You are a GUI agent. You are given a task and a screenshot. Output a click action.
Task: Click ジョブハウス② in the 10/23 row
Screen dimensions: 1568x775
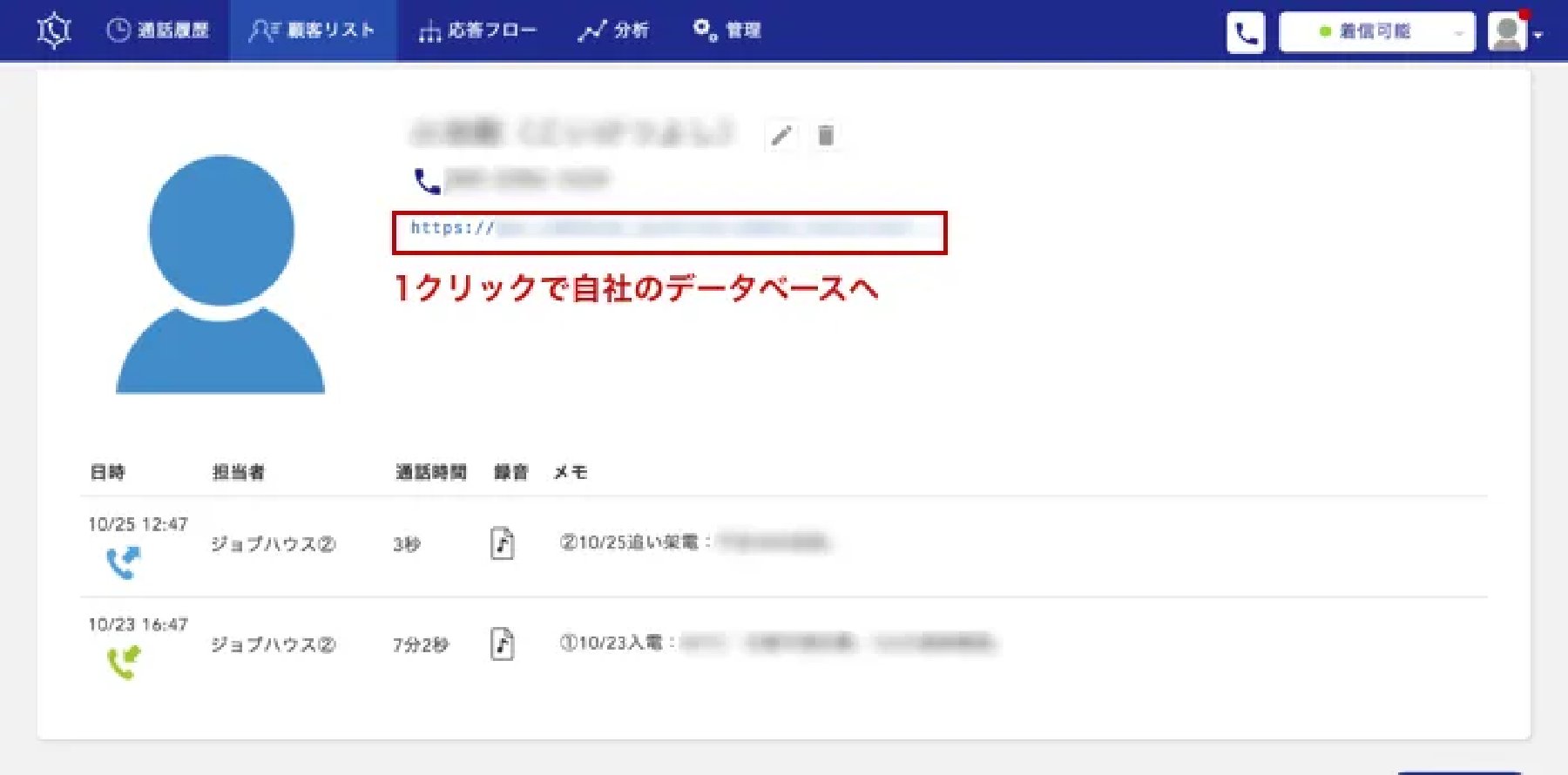tap(274, 644)
